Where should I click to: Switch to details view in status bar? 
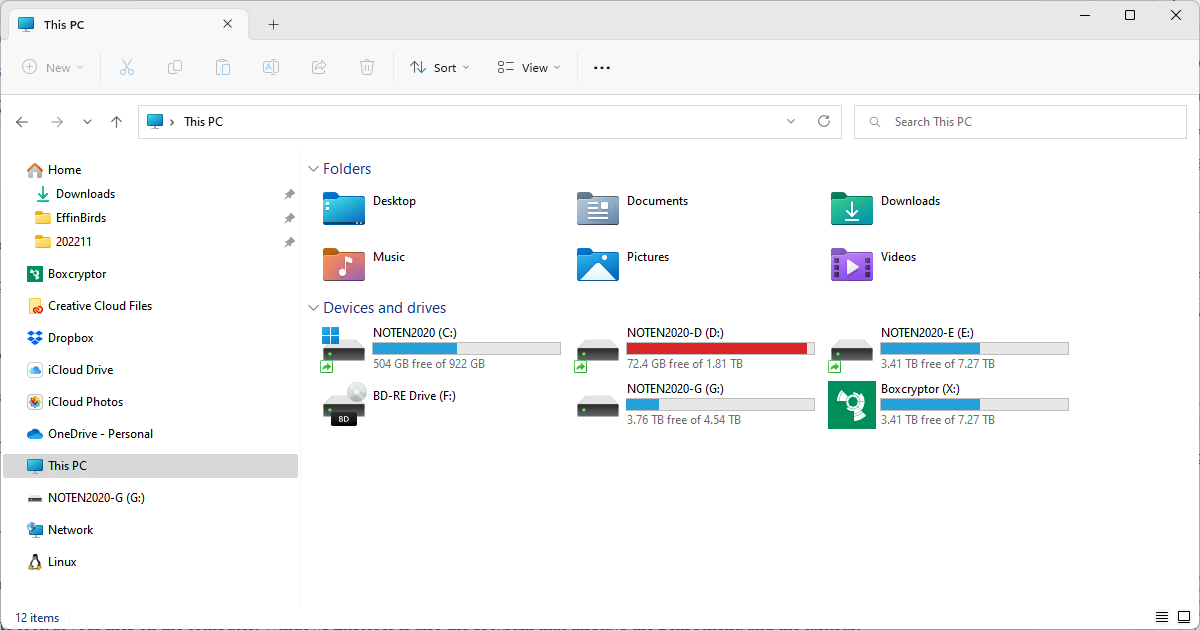point(1161,617)
